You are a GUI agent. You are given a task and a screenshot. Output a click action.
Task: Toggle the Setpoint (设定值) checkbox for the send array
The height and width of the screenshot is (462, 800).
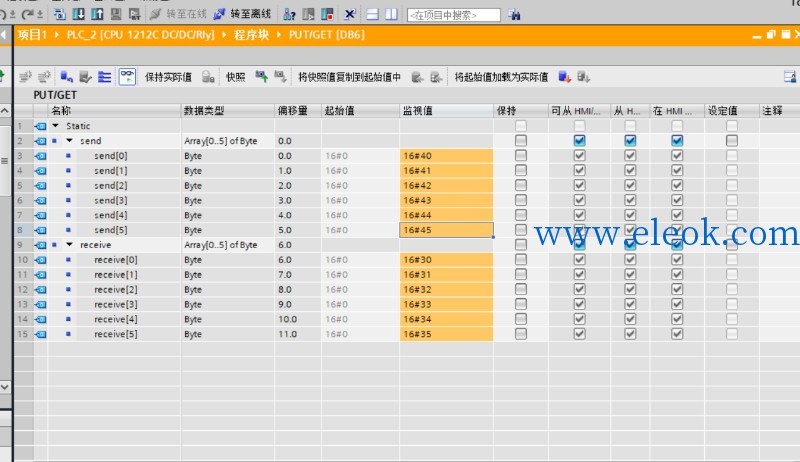[732, 141]
